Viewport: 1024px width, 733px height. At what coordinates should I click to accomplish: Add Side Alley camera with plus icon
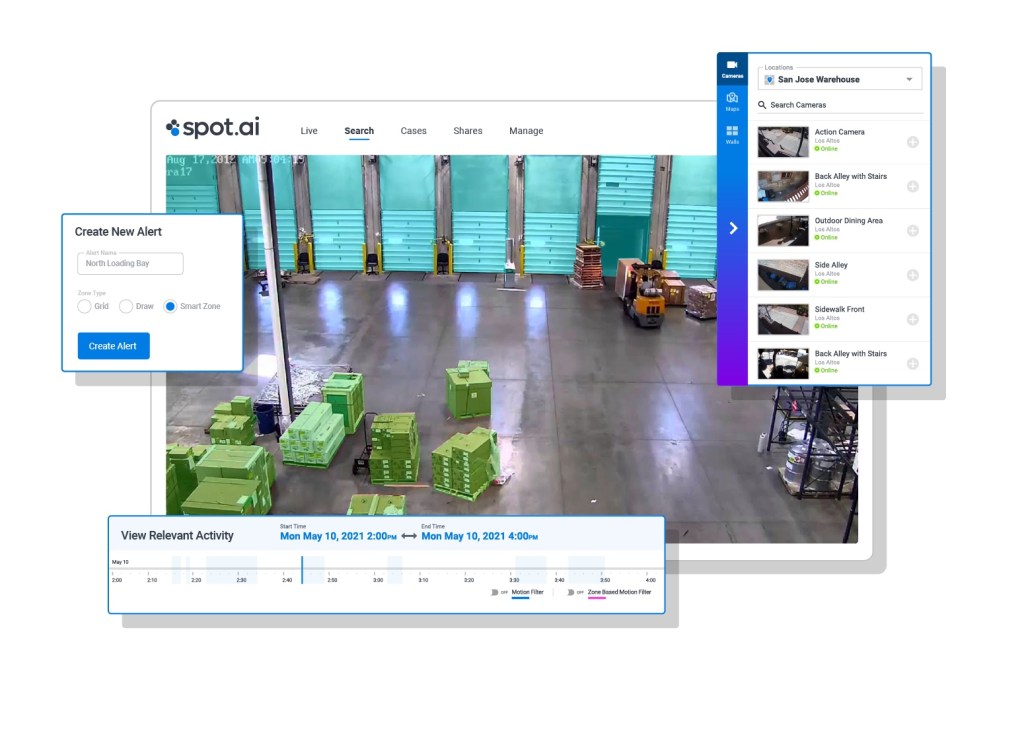coord(913,275)
